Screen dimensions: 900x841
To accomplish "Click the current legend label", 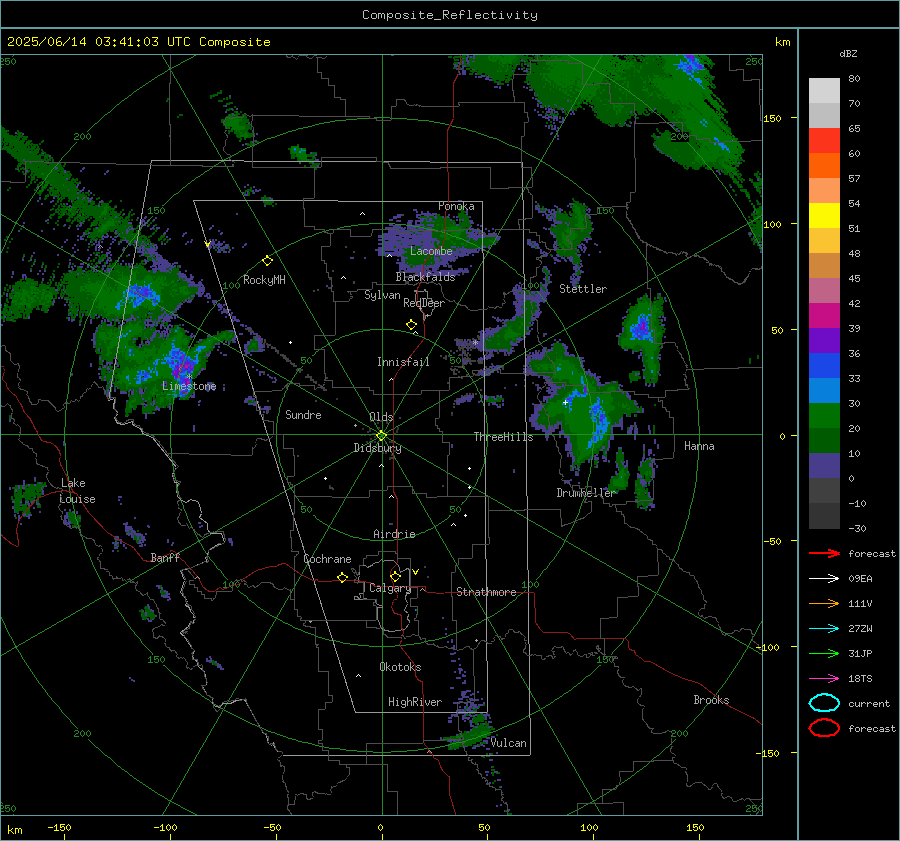I will pyautogui.click(x=868, y=703).
